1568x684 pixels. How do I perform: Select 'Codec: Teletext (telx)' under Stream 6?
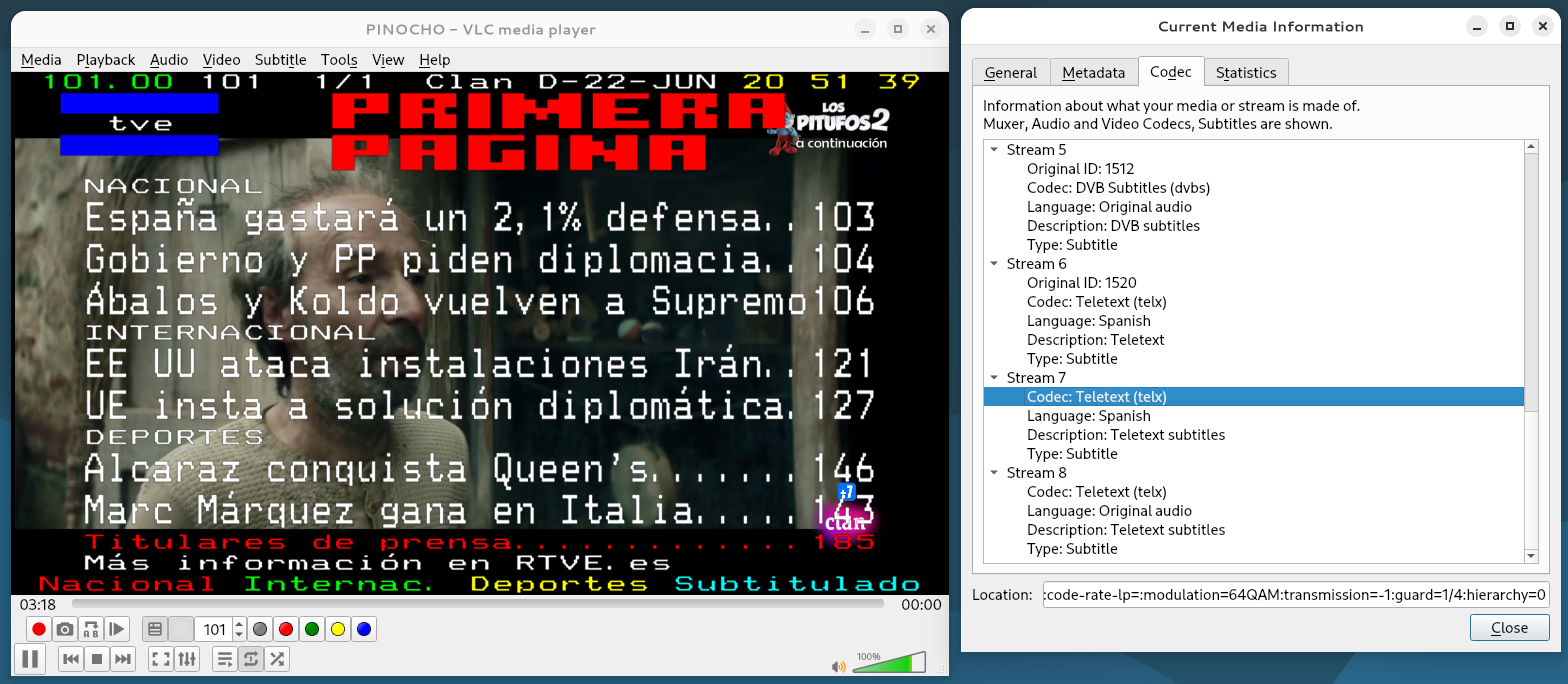1254,302
